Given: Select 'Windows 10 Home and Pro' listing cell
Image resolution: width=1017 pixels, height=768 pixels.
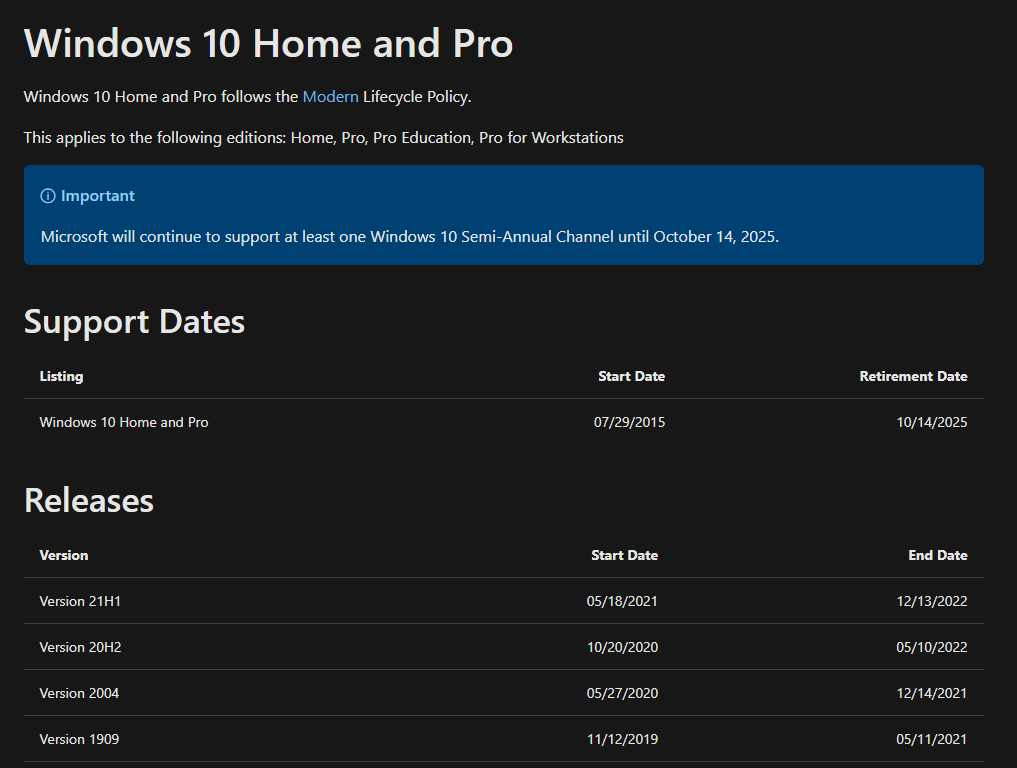Looking at the screenshot, I should [124, 422].
